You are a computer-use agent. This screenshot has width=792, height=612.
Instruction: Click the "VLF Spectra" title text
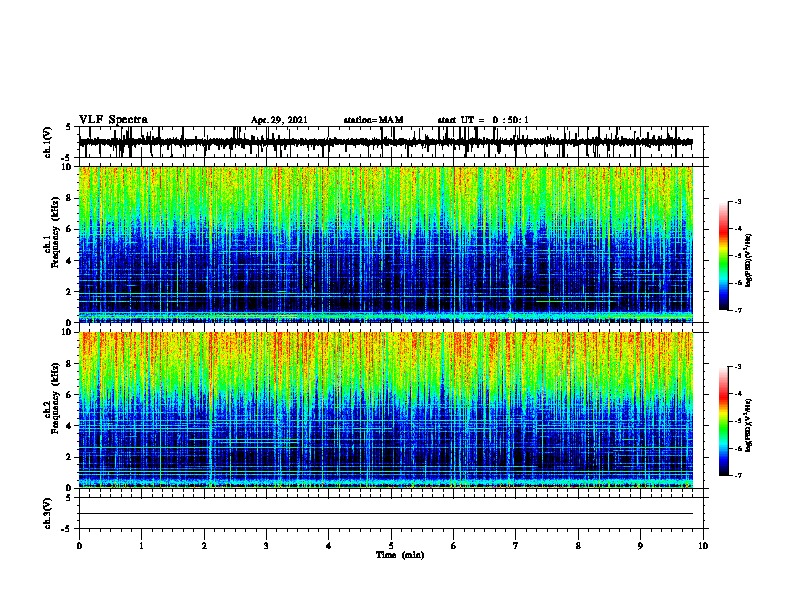[113, 120]
